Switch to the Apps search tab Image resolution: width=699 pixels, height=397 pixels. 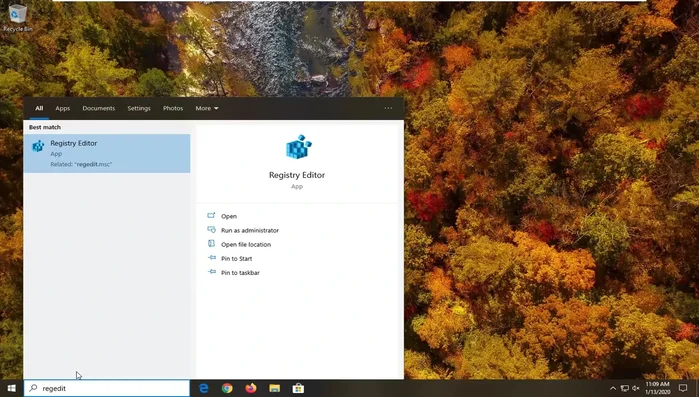tap(62, 108)
